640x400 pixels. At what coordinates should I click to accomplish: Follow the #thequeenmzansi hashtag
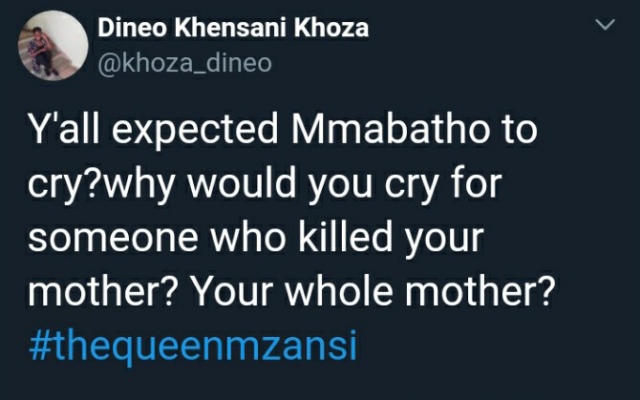pyautogui.click(x=193, y=346)
